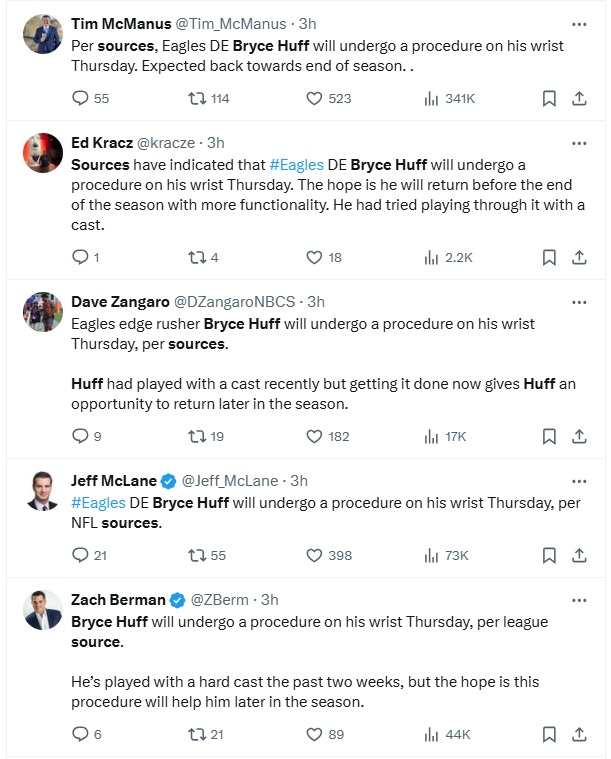Share Zach Berman's tweet
Viewport: 611px width, 759px height.
(579, 734)
